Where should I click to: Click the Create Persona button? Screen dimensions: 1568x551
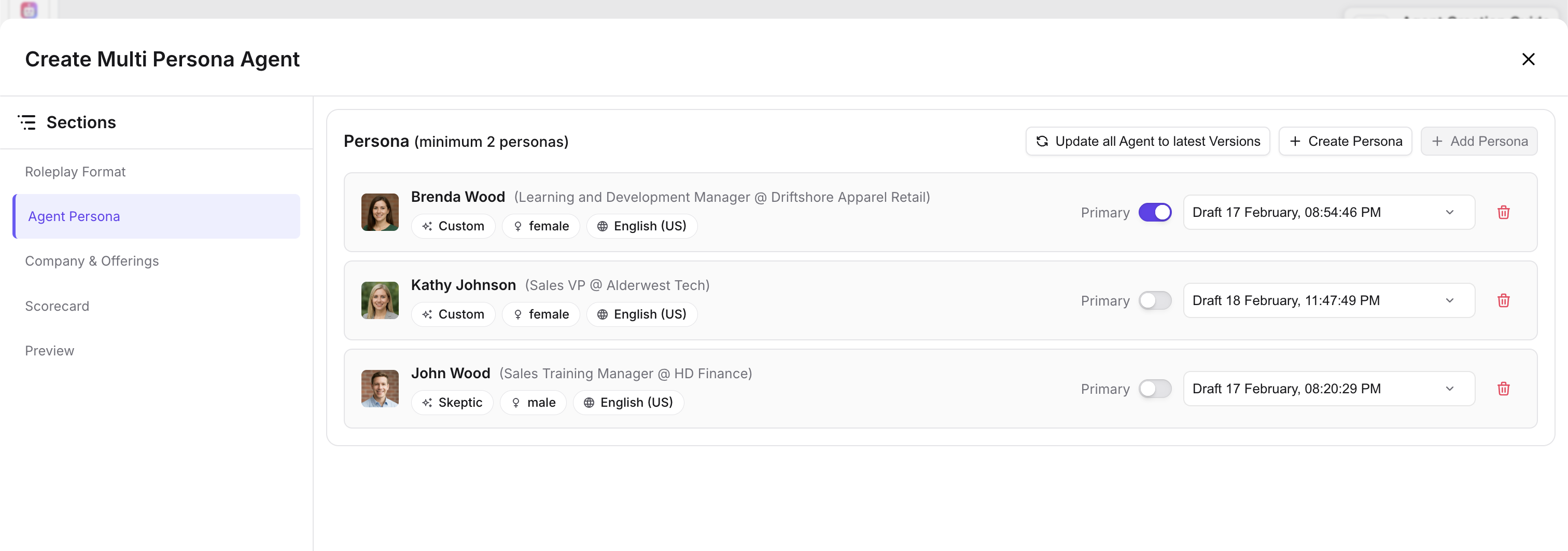pos(1345,141)
